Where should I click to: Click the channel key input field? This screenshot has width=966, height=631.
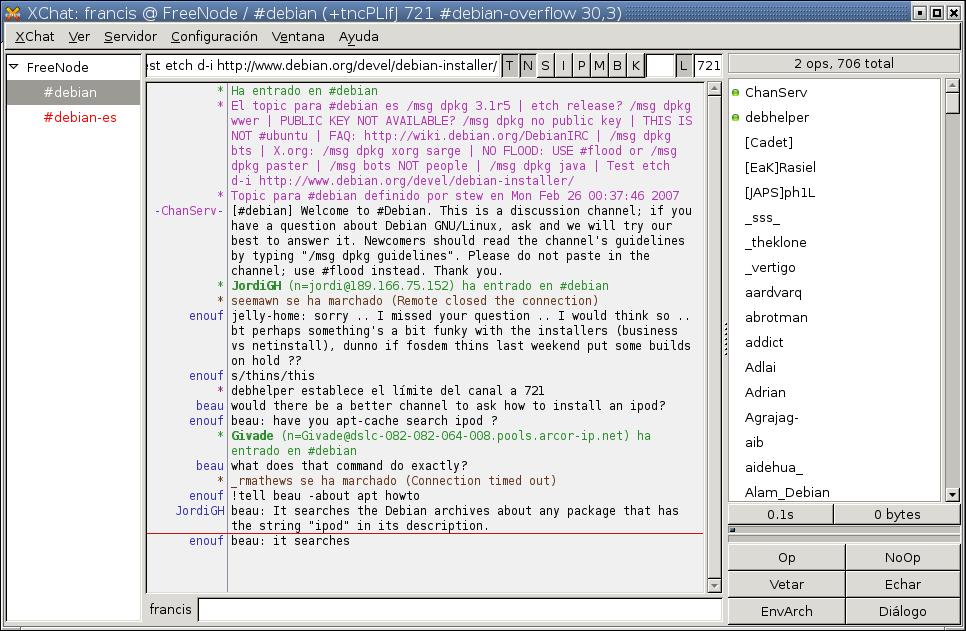point(660,65)
